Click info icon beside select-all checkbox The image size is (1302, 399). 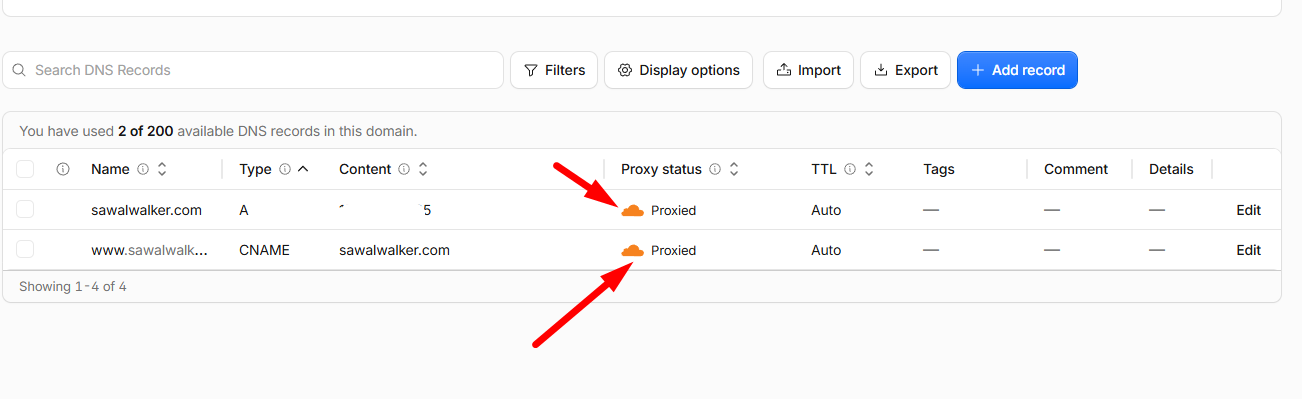pos(63,170)
